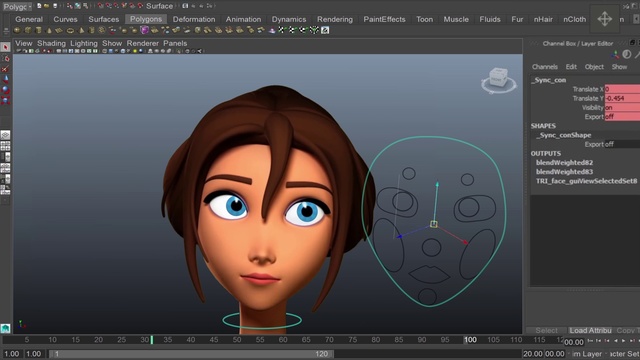Toggle the Visibility attribute value field

click(622, 108)
